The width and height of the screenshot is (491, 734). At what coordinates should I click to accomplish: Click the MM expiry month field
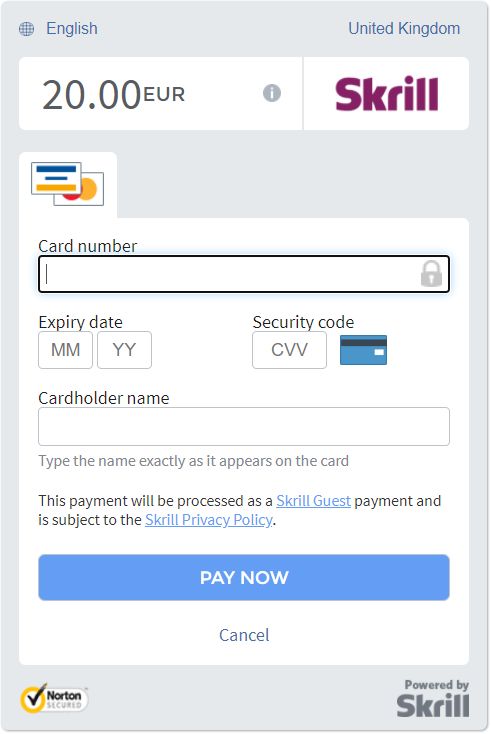pos(66,350)
